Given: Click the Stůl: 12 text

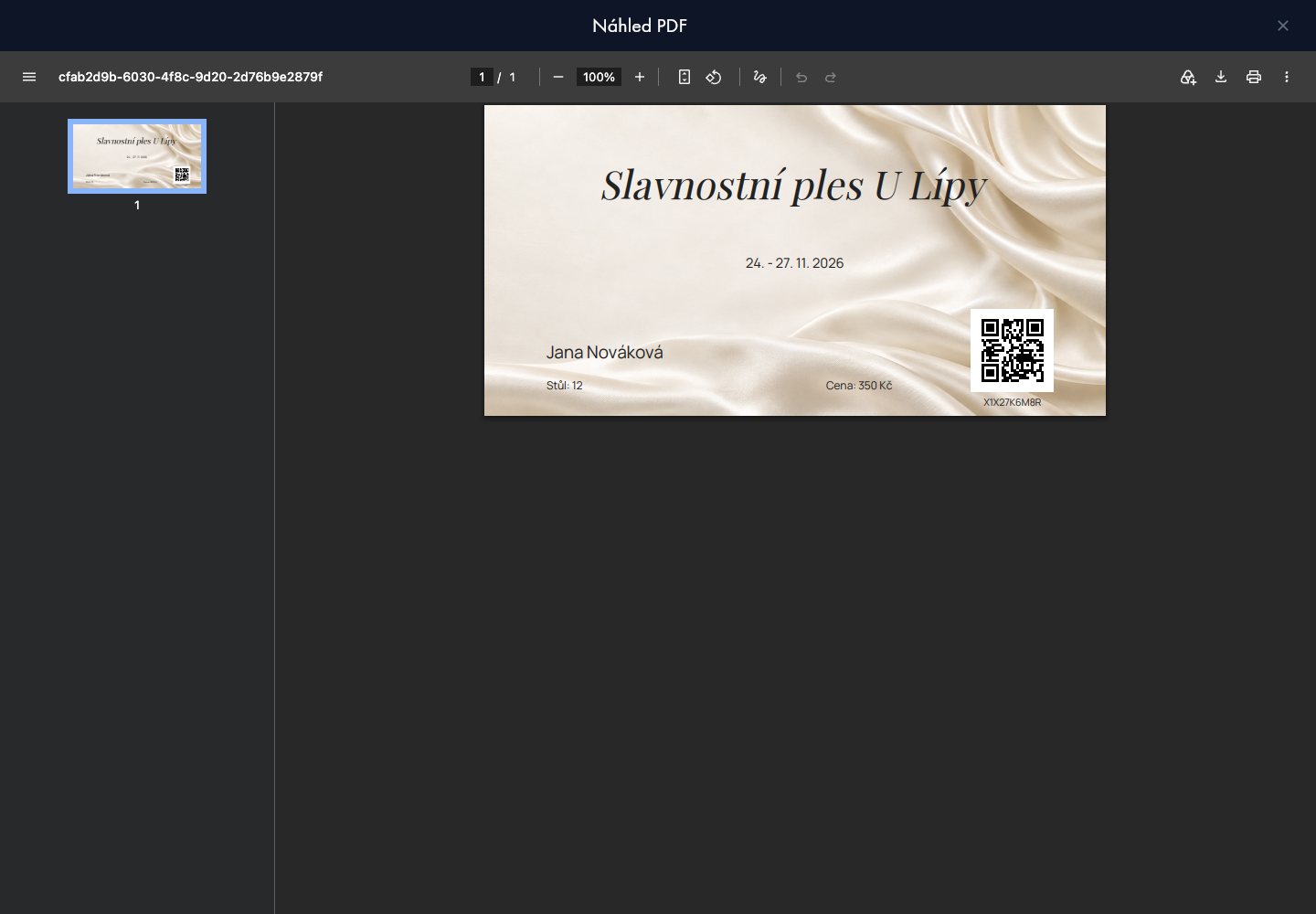Looking at the screenshot, I should pos(565,386).
